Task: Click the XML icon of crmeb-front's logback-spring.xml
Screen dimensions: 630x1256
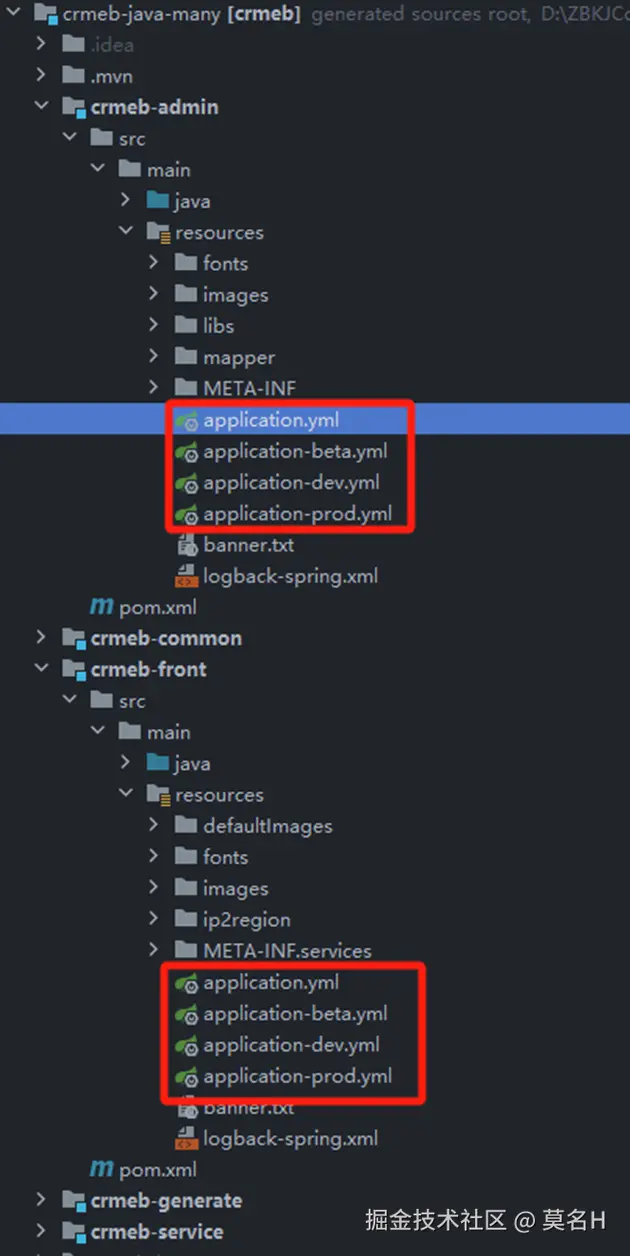Action: click(x=186, y=1139)
